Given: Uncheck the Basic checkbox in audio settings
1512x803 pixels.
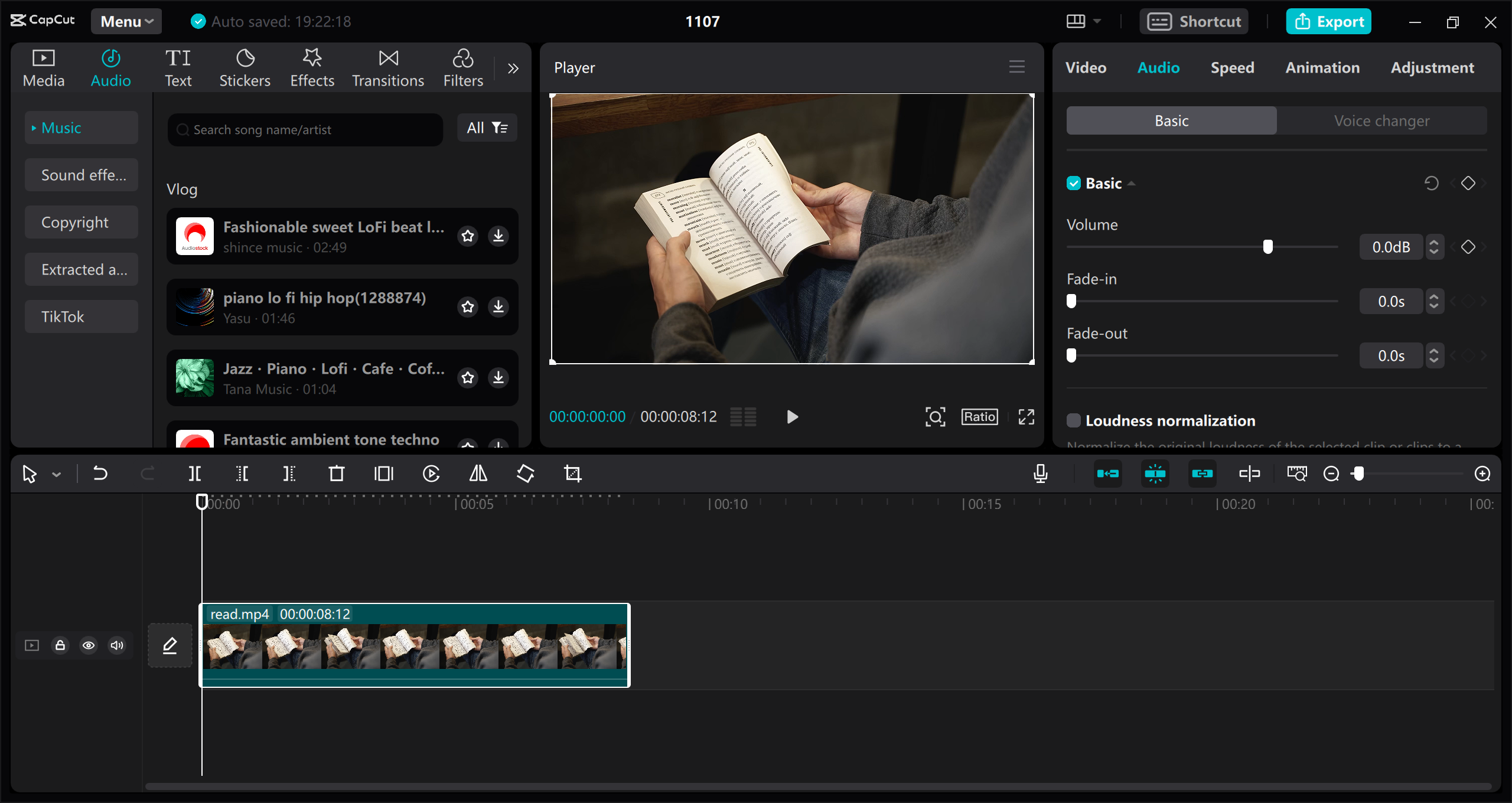Looking at the screenshot, I should point(1074,183).
